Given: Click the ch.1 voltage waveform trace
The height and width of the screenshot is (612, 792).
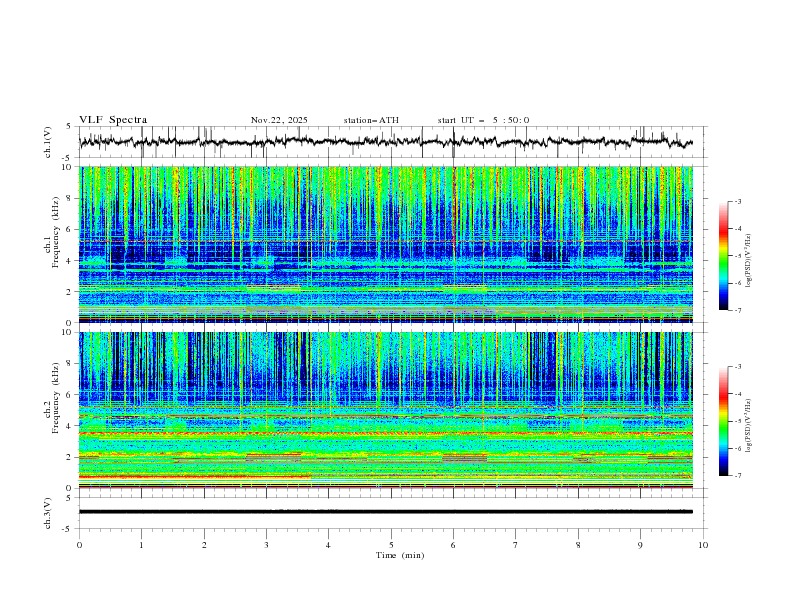Looking at the screenshot, I should click(x=386, y=142).
